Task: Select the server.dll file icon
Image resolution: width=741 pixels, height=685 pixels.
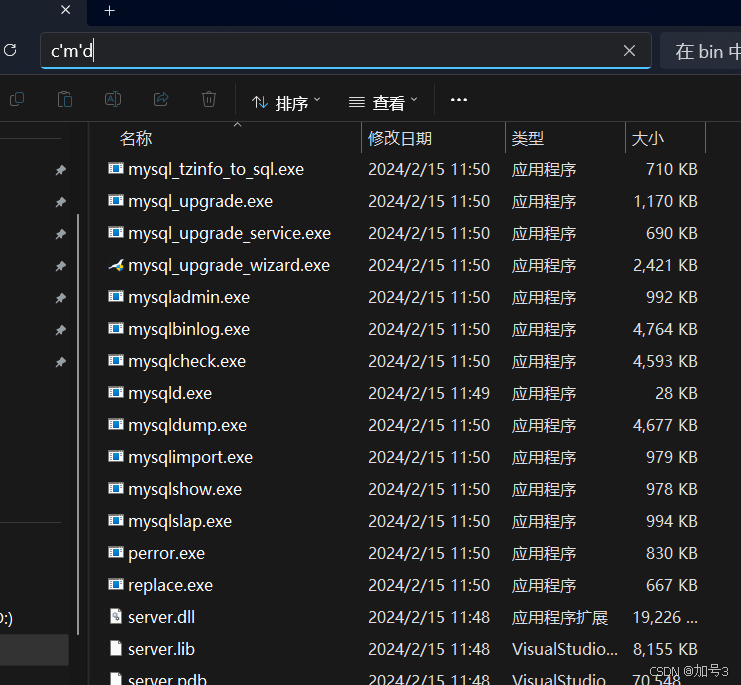Action: pos(116,616)
